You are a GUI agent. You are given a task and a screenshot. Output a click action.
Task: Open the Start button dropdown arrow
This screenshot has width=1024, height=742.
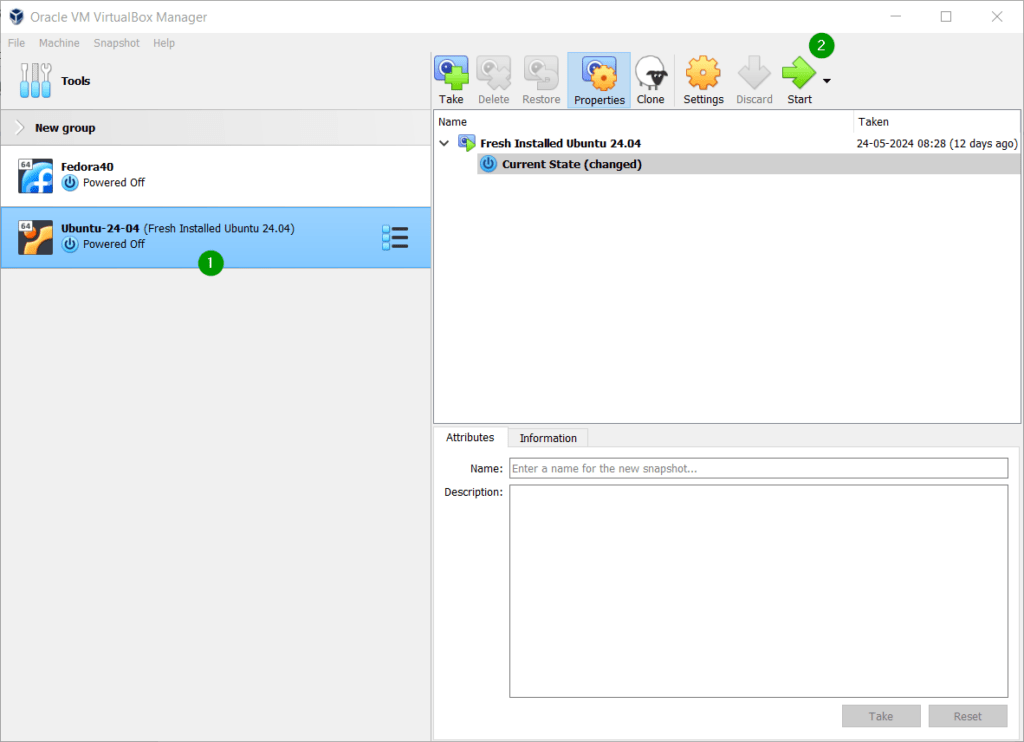coord(827,81)
